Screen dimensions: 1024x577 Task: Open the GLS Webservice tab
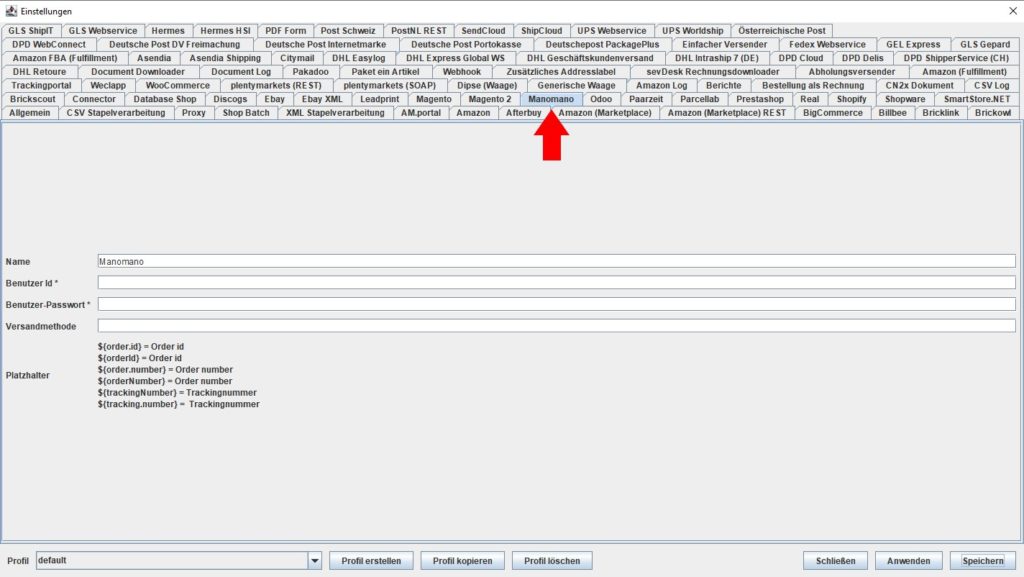[x=103, y=31]
